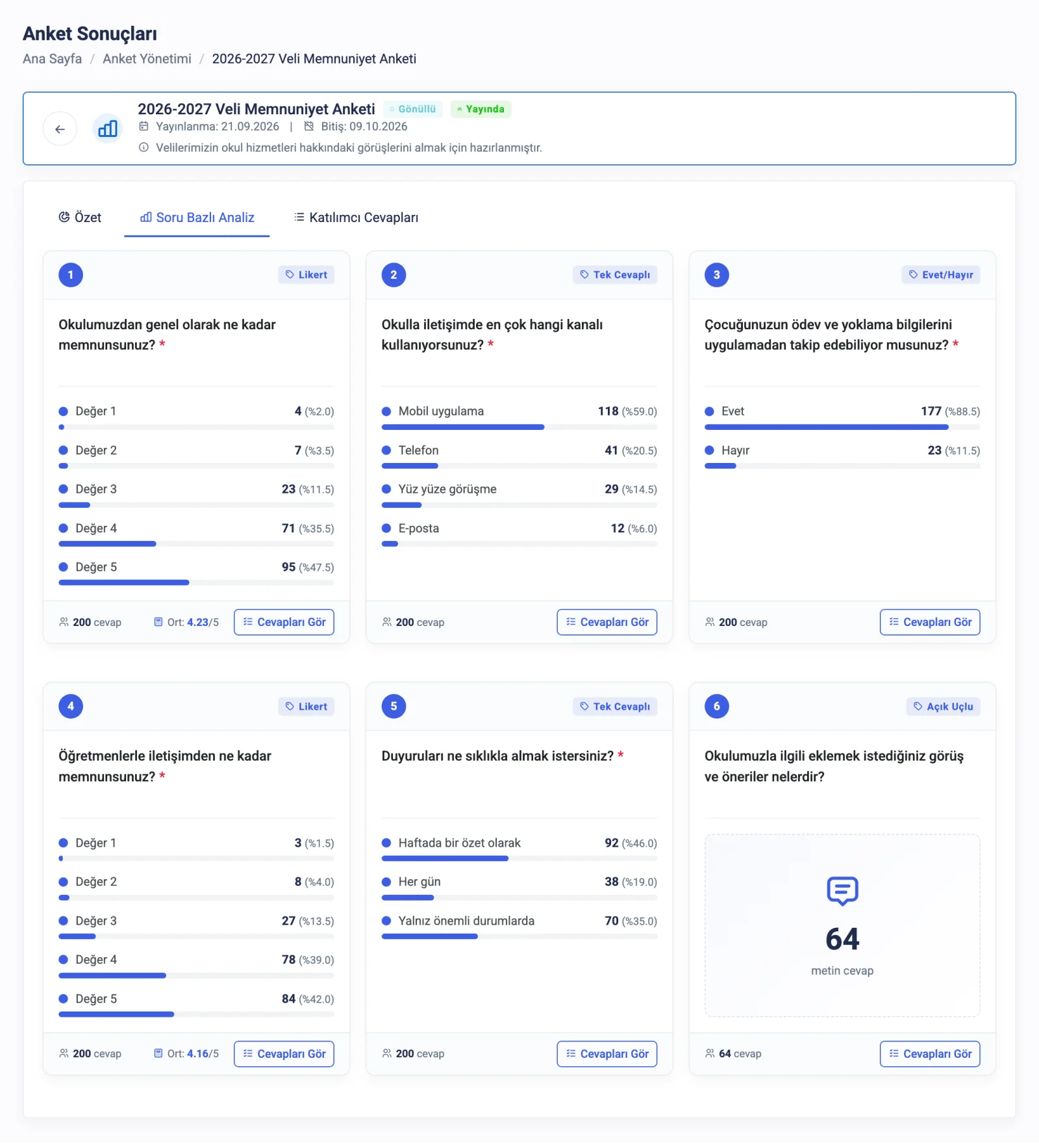Open the Özet tab
Screen dimensions: 1039x1148
click(80, 218)
